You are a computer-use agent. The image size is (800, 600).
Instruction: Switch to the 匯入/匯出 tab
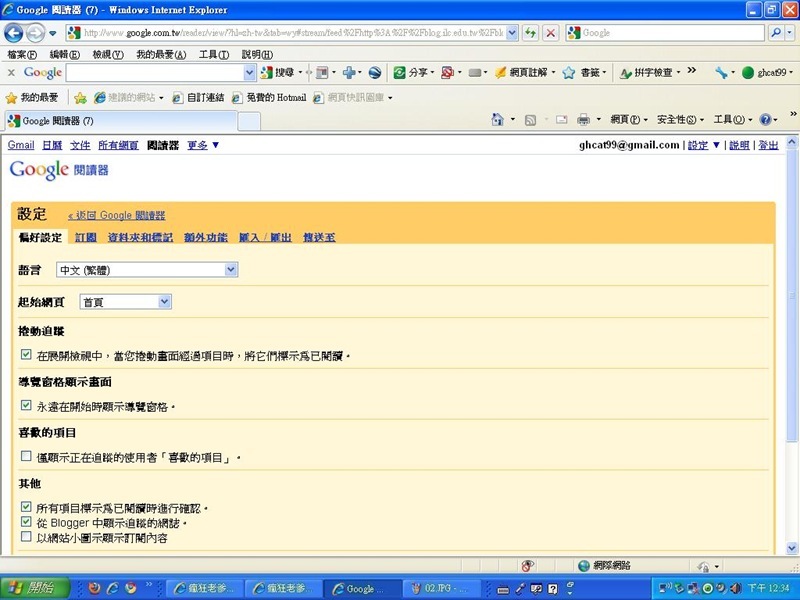[x=265, y=238]
